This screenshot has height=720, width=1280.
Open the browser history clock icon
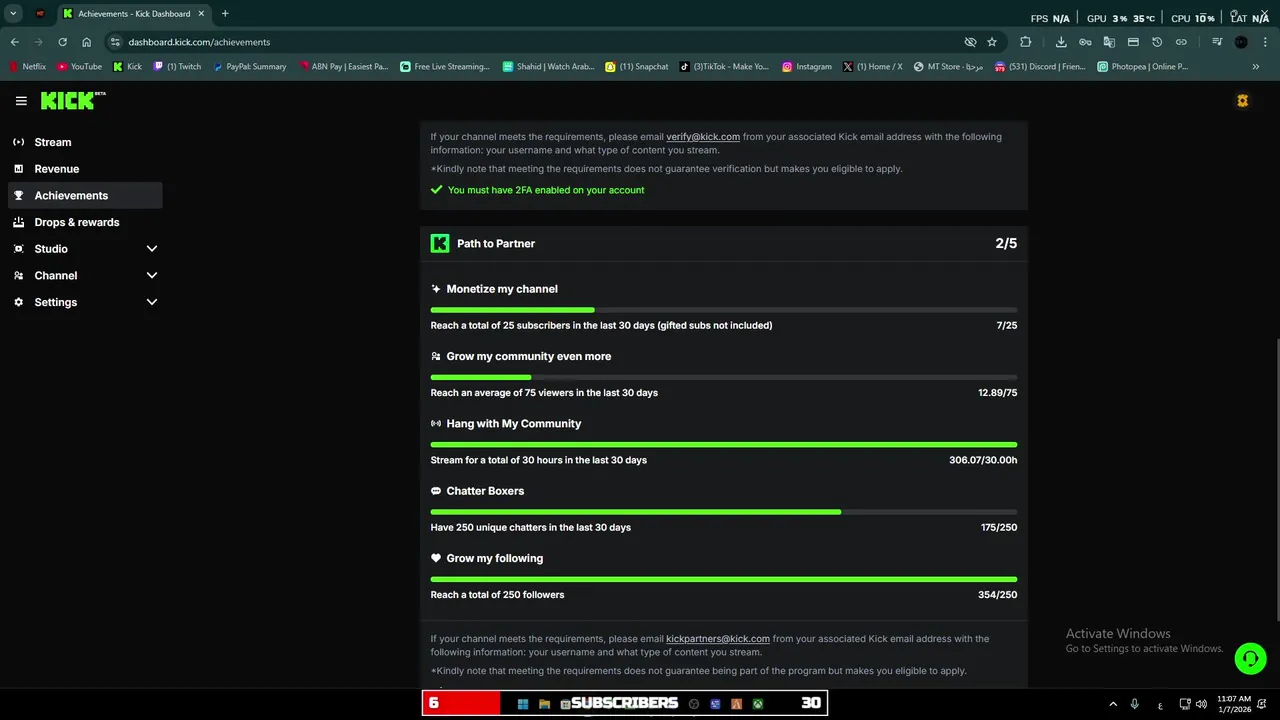pyautogui.click(x=1157, y=42)
